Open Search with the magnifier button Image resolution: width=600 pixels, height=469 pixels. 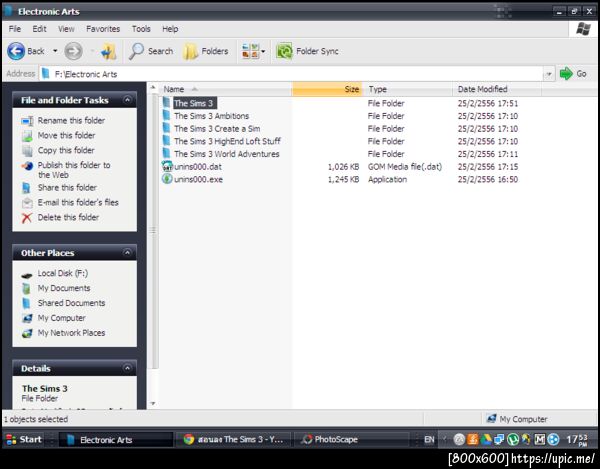click(x=150, y=51)
